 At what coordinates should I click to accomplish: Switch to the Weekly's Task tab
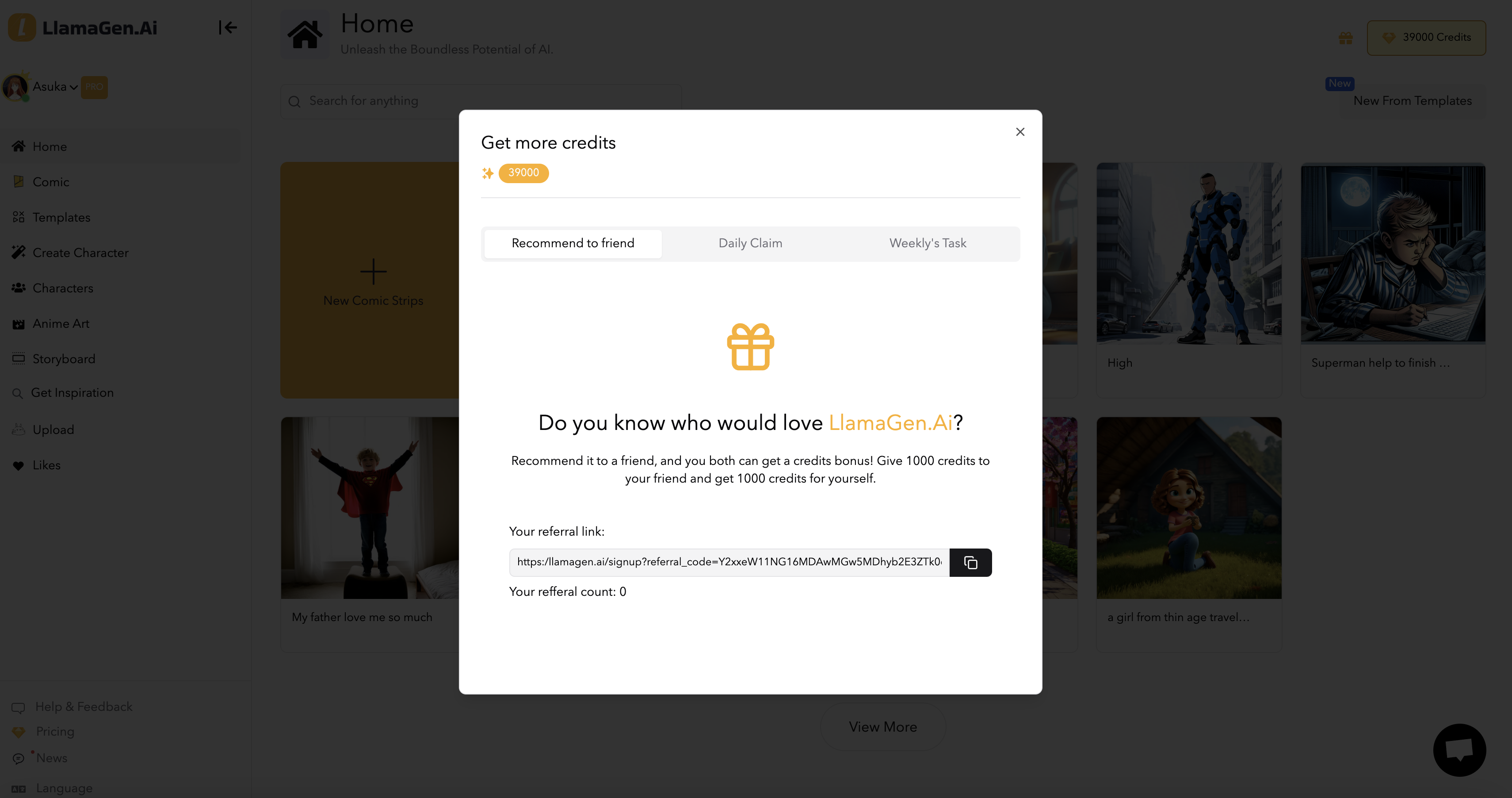click(928, 243)
